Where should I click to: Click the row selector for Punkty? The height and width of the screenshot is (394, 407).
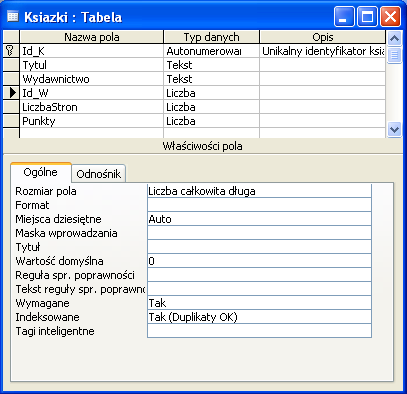(11, 121)
